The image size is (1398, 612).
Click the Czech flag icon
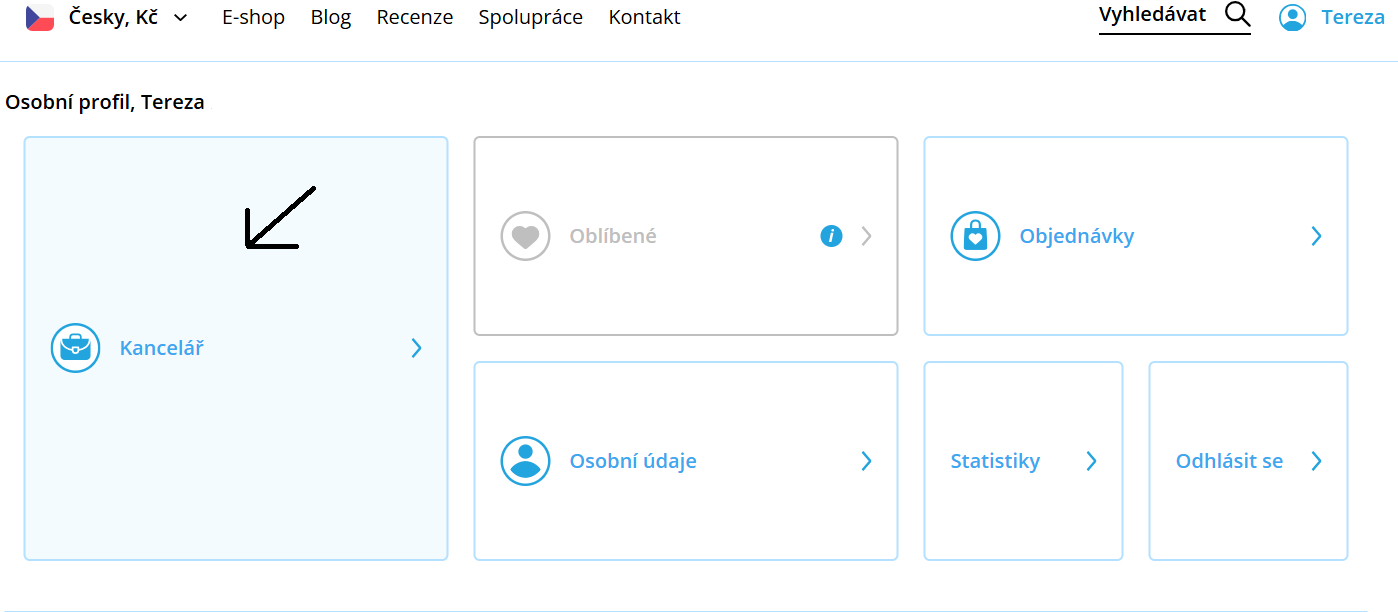click(40, 17)
